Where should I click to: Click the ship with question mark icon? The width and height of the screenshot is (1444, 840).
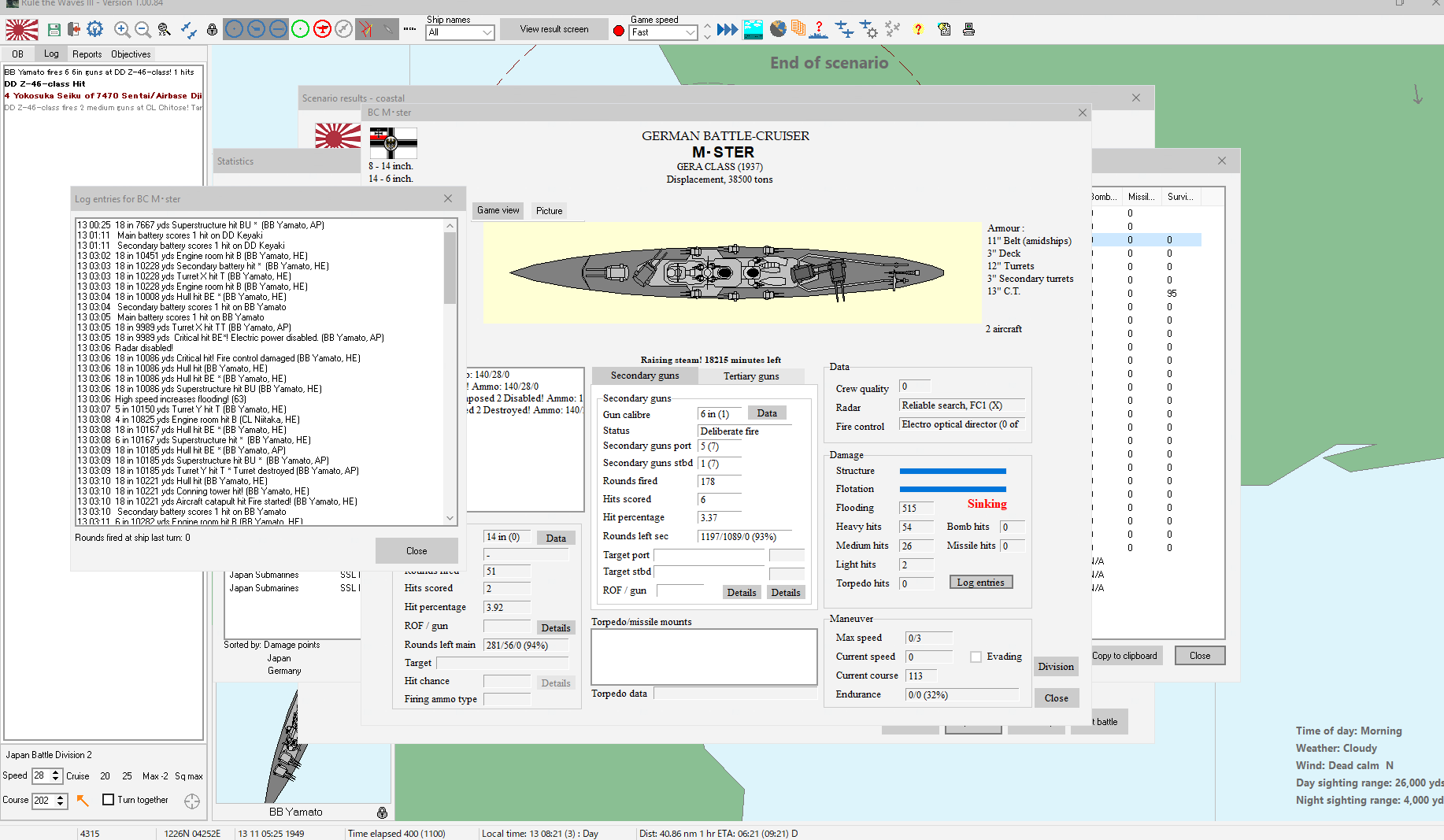point(819,30)
